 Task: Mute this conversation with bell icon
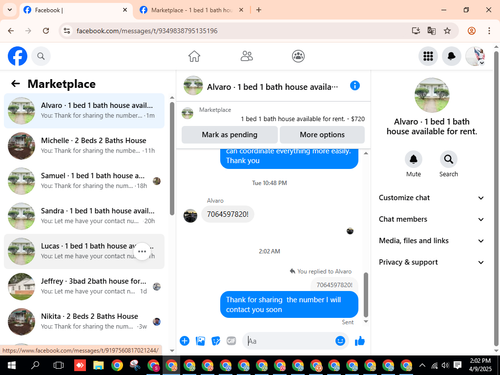pyautogui.click(x=413, y=159)
